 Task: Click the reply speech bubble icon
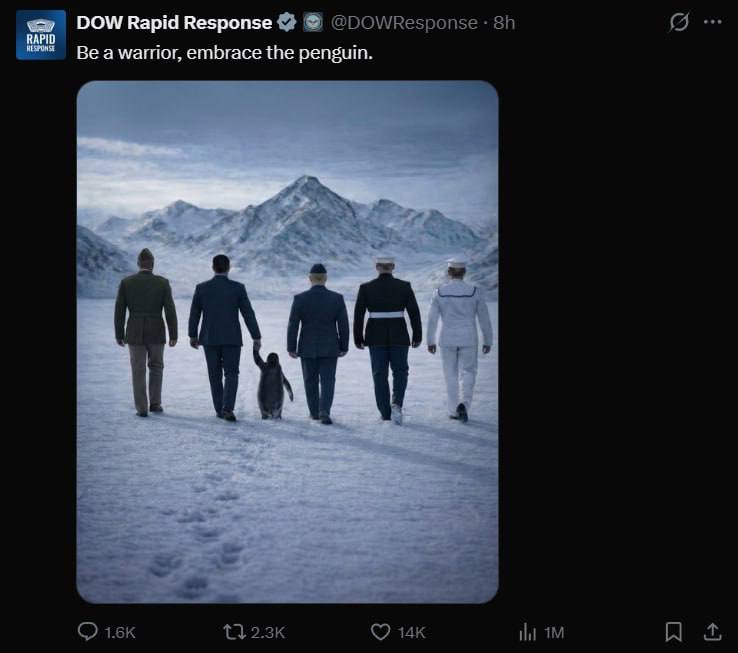88,631
